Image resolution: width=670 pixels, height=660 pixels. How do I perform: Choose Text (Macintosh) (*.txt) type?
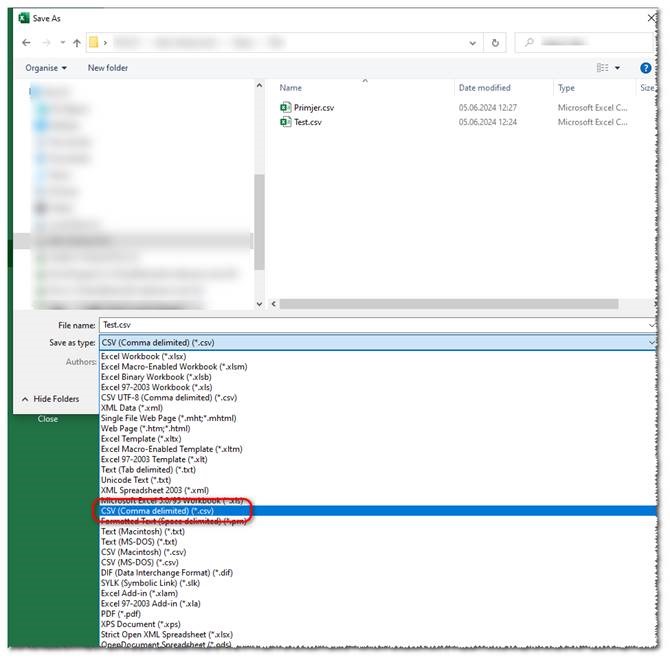[x=143, y=532]
